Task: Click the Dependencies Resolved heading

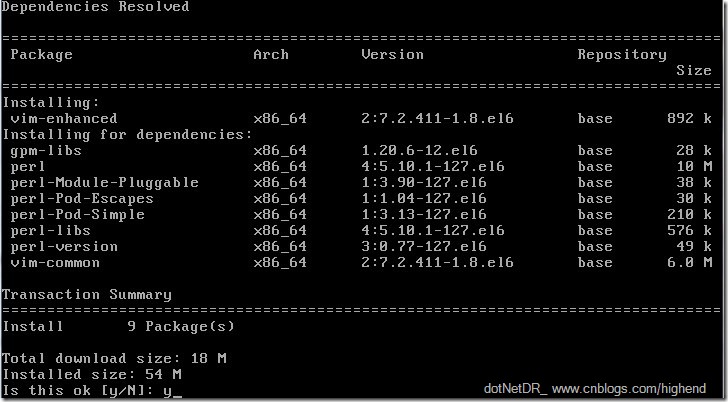Action: [x=96, y=7]
